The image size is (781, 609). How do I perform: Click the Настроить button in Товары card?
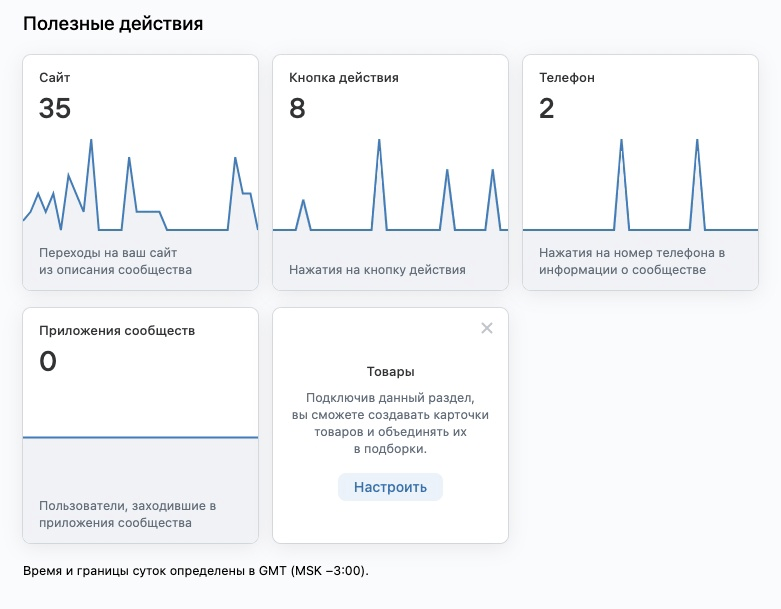coord(390,487)
